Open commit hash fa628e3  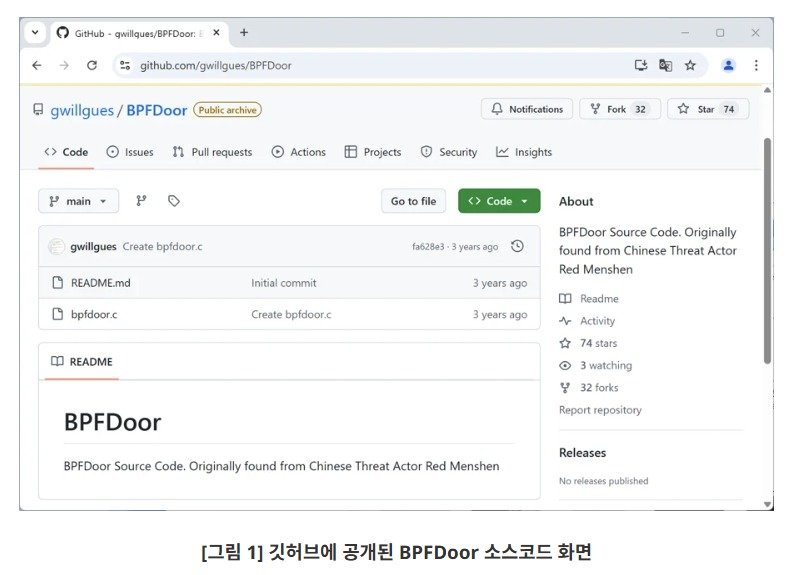coord(428,247)
